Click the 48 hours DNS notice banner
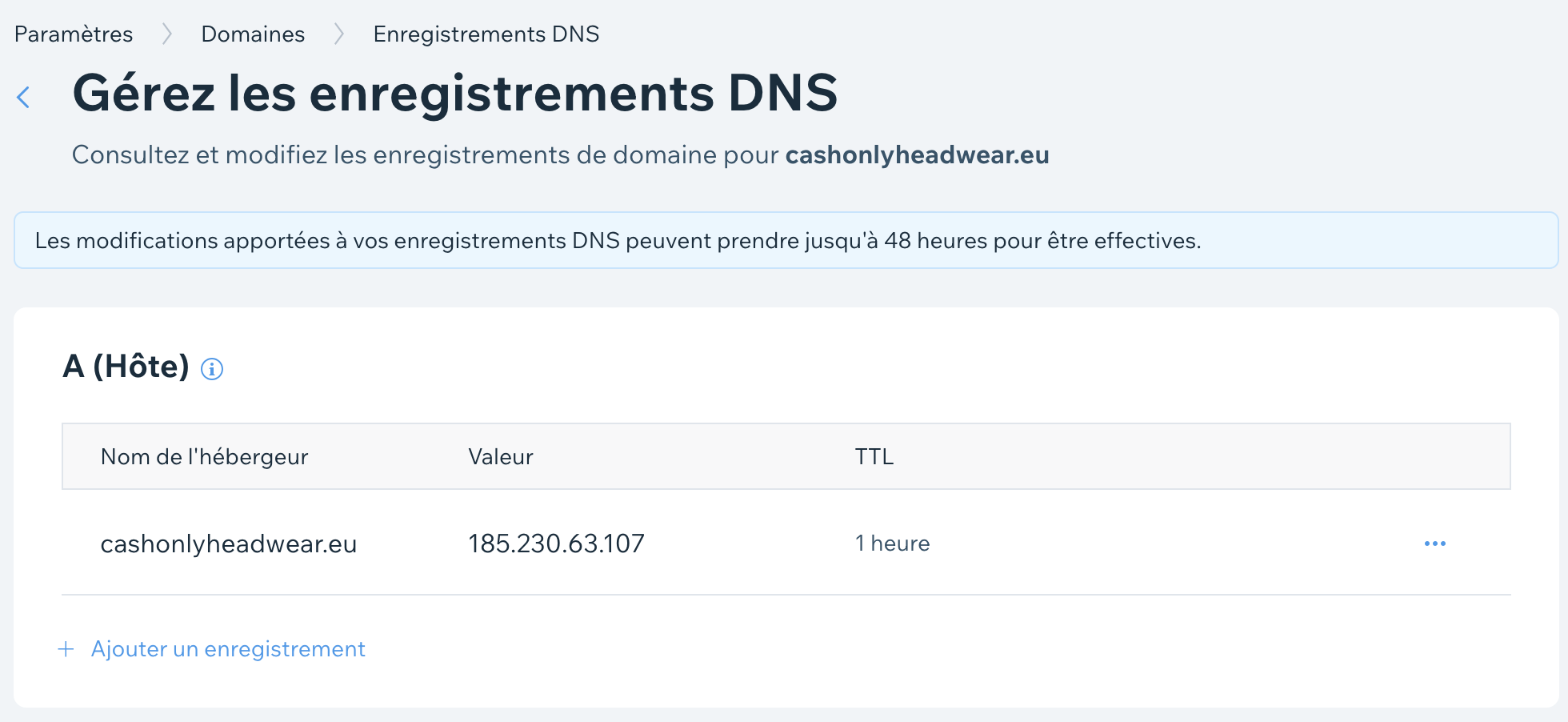The image size is (1568, 722). (618, 241)
